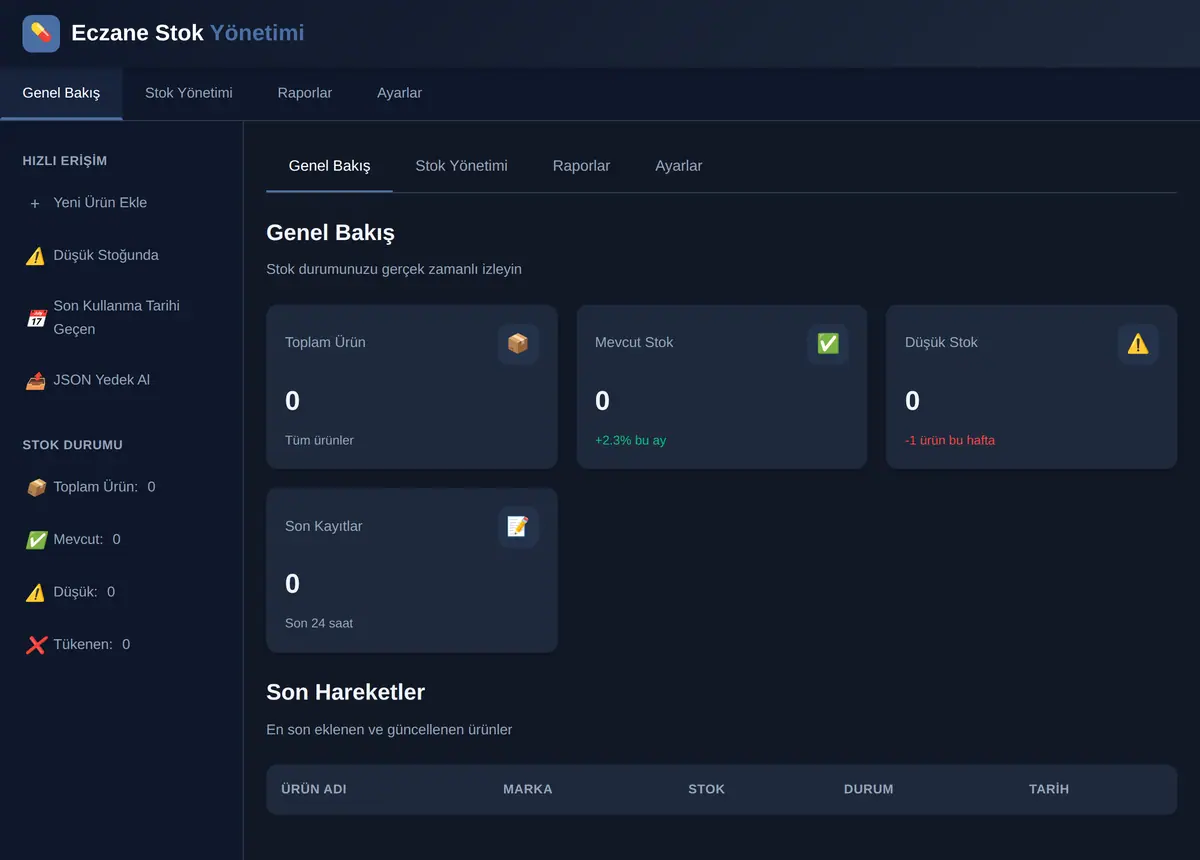Select the Genel Bakış tab in content area
Viewport: 1200px width, 860px height.
pos(329,166)
